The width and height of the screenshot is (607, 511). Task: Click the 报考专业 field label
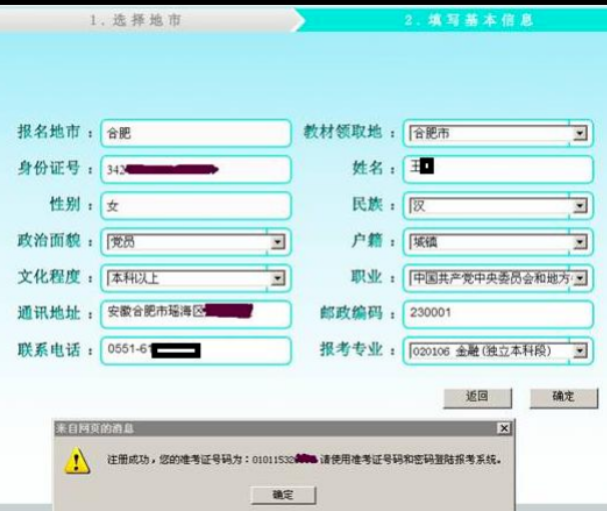click(x=352, y=349)
